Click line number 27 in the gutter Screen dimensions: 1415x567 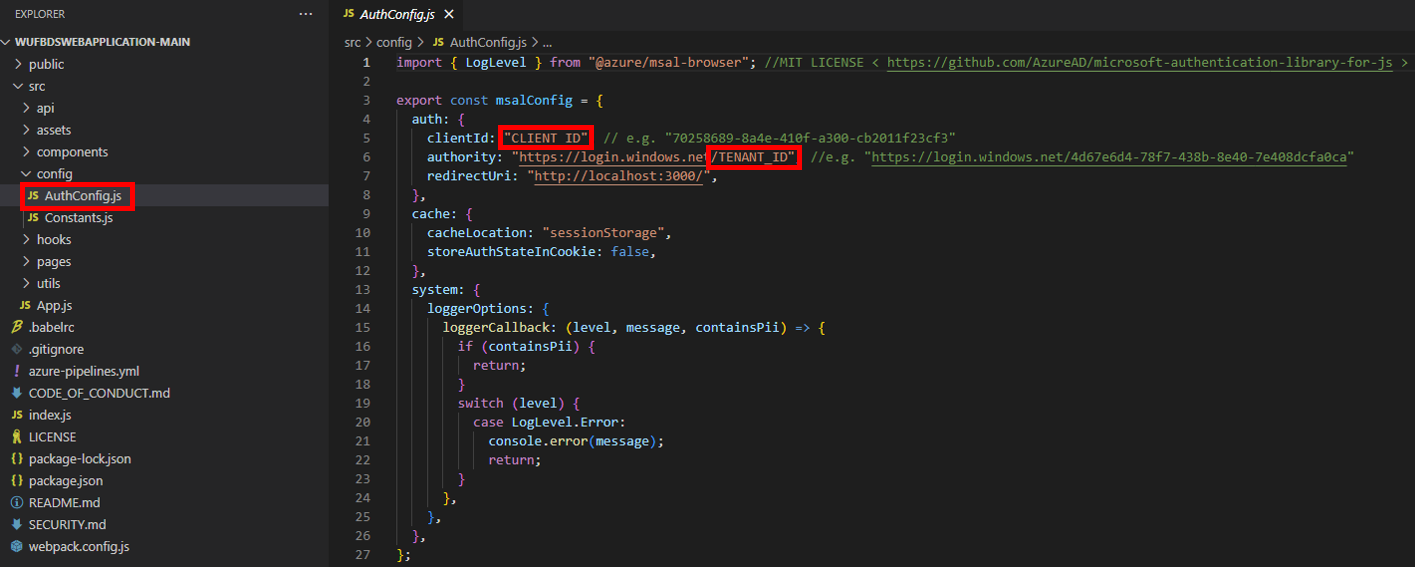pyautogui.click(x=362, y=555)
